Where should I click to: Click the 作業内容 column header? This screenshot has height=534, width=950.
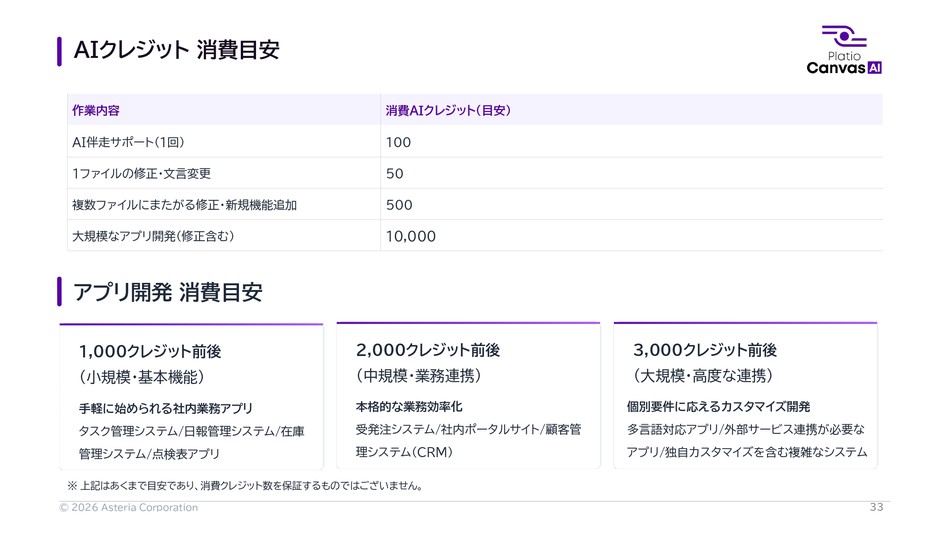[96, 110]
